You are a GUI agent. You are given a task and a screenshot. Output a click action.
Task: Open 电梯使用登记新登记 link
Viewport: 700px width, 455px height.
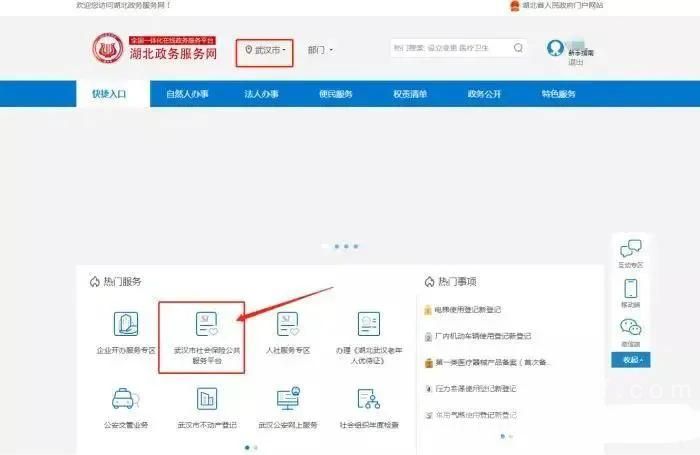point(475,310)
